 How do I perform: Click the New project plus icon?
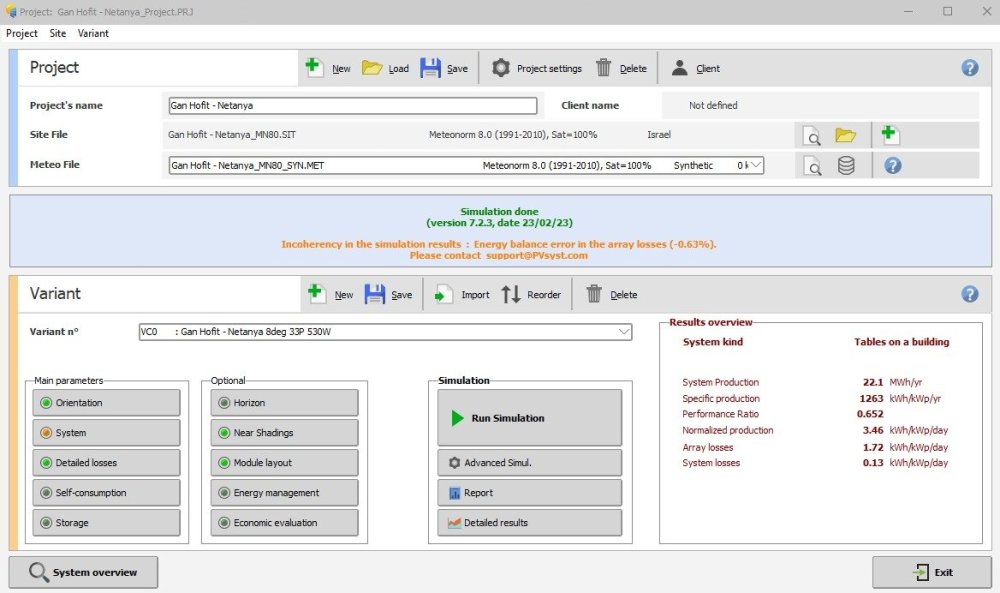point(314,68)
